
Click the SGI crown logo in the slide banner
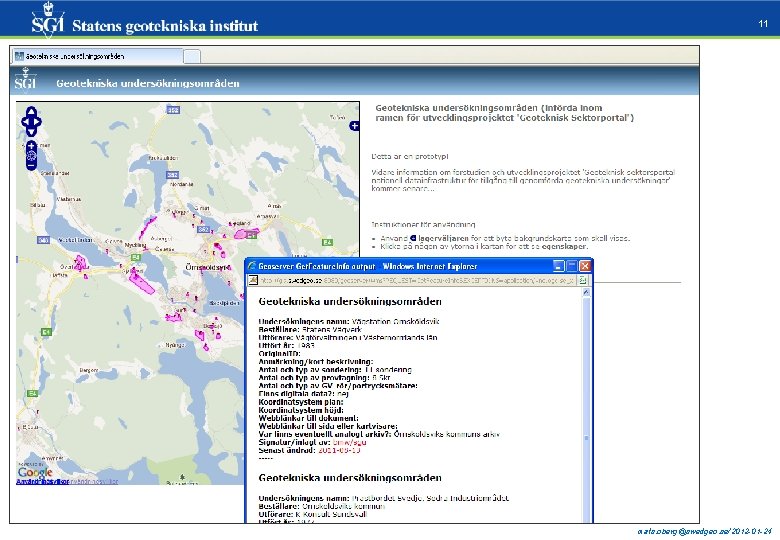(x=48, y=20)
